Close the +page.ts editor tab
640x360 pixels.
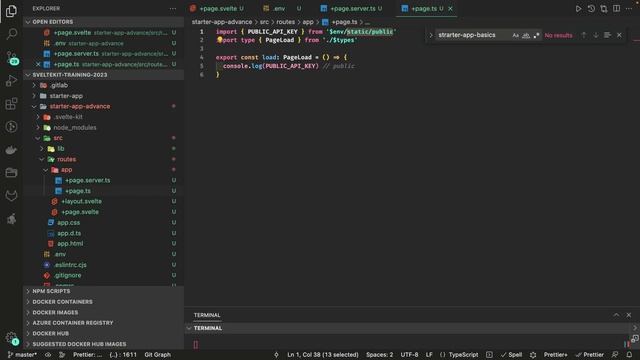(x=450, y=9)
